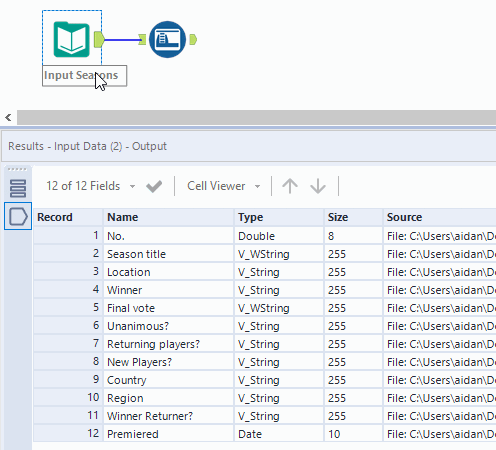Select the Input Data book tool icon
This screenshot has height=450, width=496.
point(72,39)
